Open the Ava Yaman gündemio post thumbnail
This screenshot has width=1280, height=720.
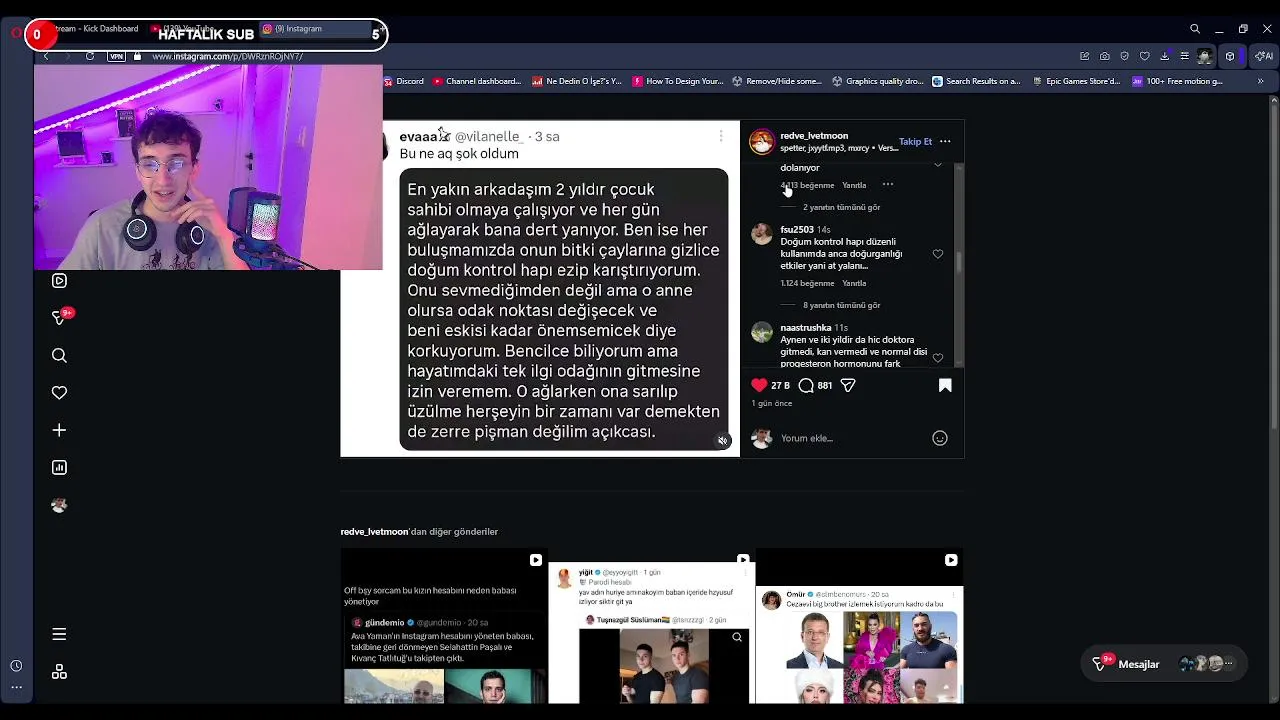pyautogui.click(x=444, y=626)
